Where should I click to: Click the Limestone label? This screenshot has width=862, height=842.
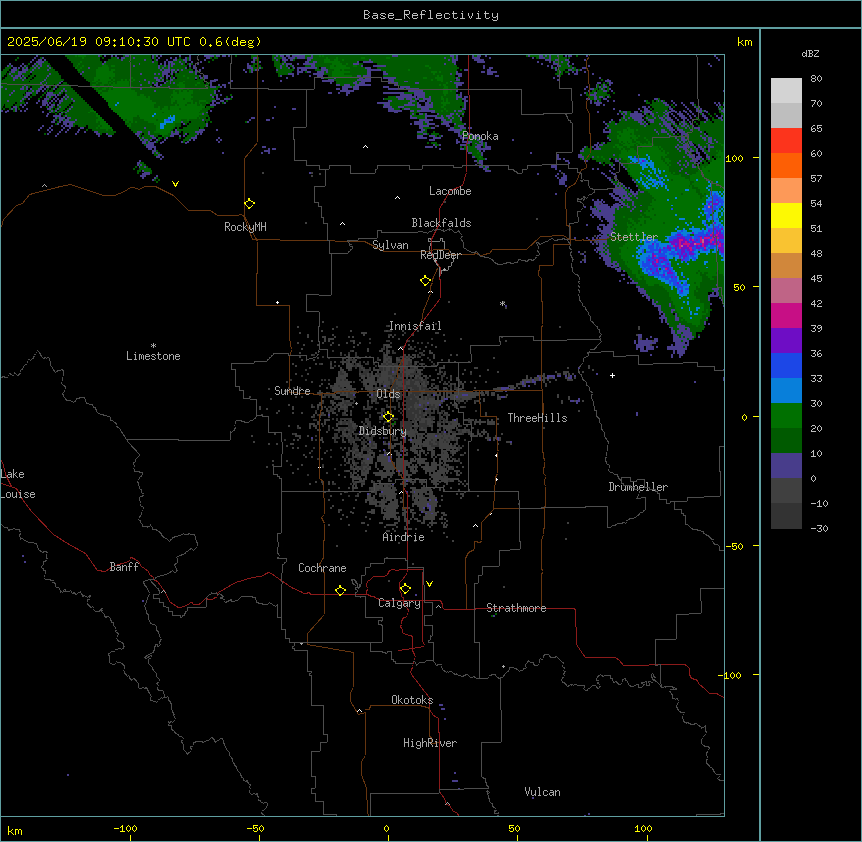153,356
